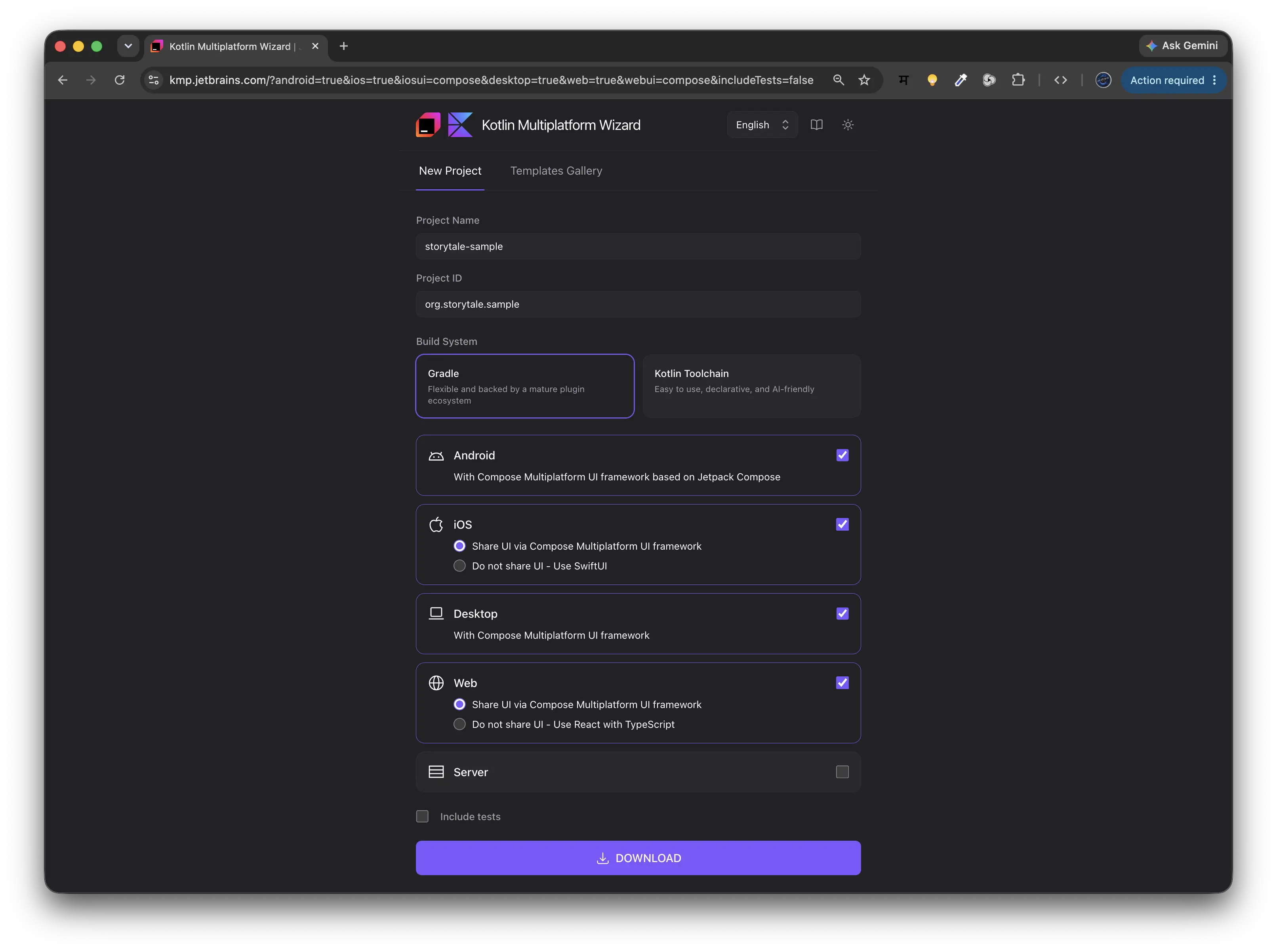1277x952 pixels.
Task: Choose the Gradle build system card
Action: tap(524, 386)
